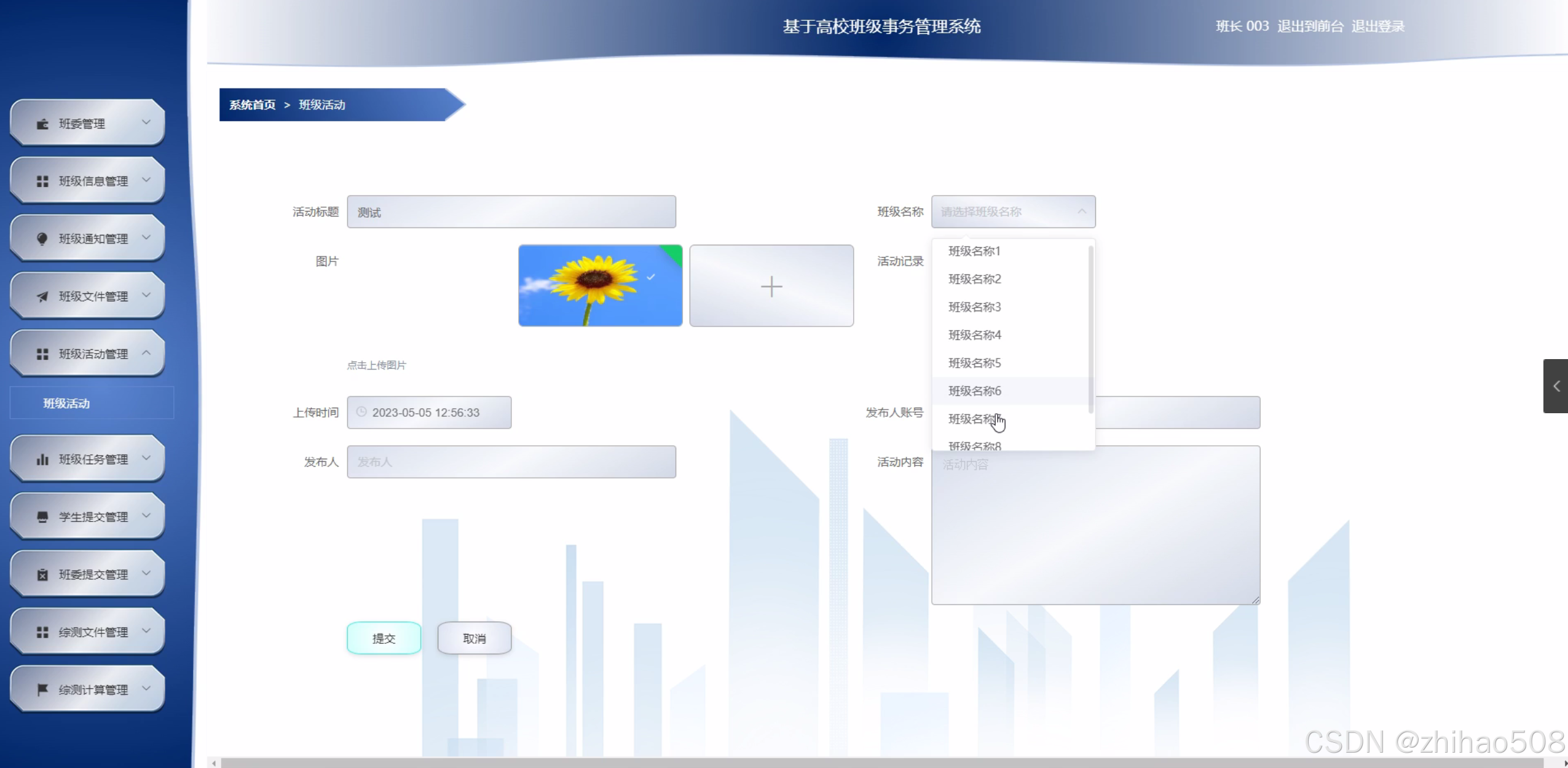Collapse the 班级活动管理 menu chevron
Image resolution: width=1568 pixels, height=768 pixels.
point(146,353)
